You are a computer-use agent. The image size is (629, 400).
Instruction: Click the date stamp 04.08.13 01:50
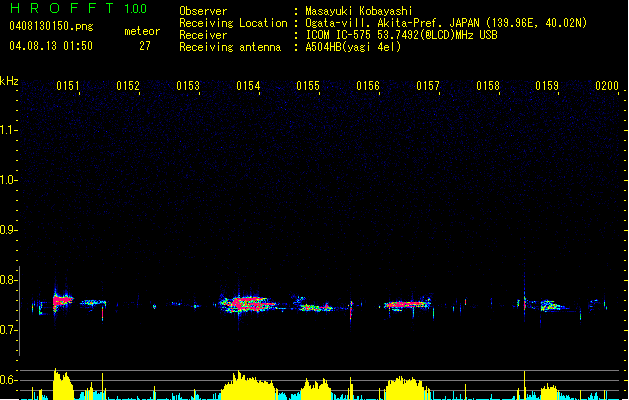click(x=51, y=46)
